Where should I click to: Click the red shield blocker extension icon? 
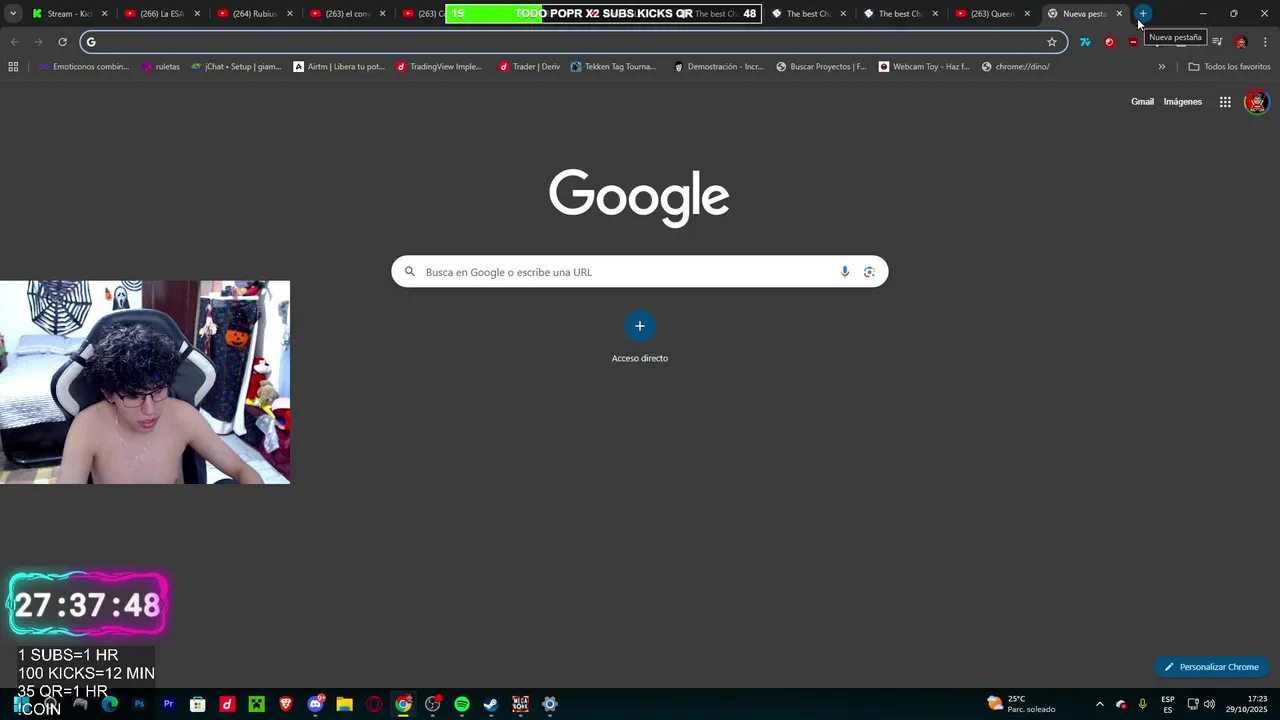pos(1133,42)
